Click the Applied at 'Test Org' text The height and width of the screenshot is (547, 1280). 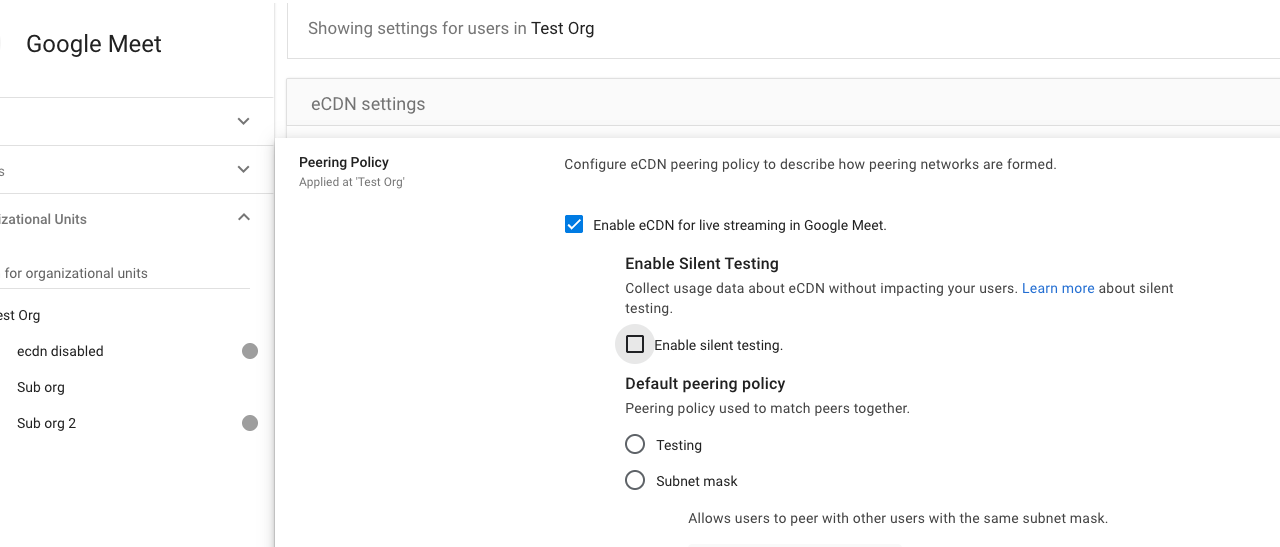352,182
